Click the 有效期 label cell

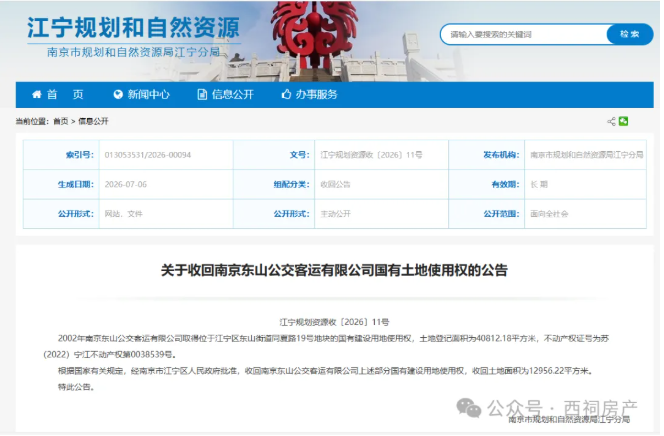point(487,185)
